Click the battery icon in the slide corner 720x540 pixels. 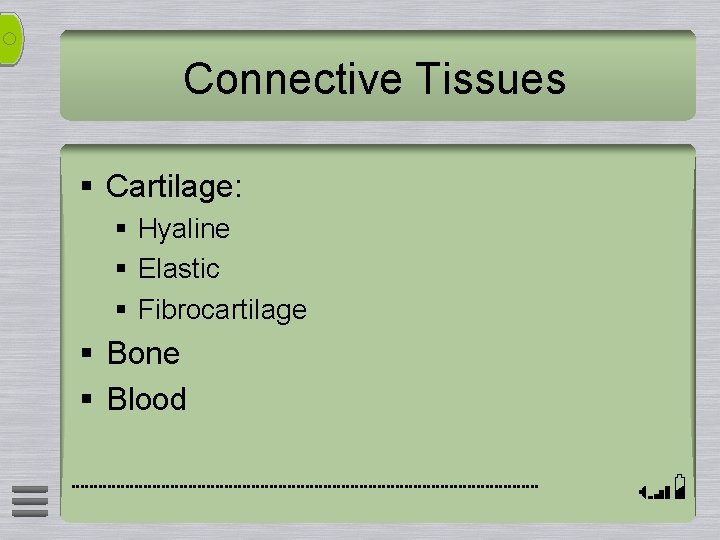coord(680,487)
